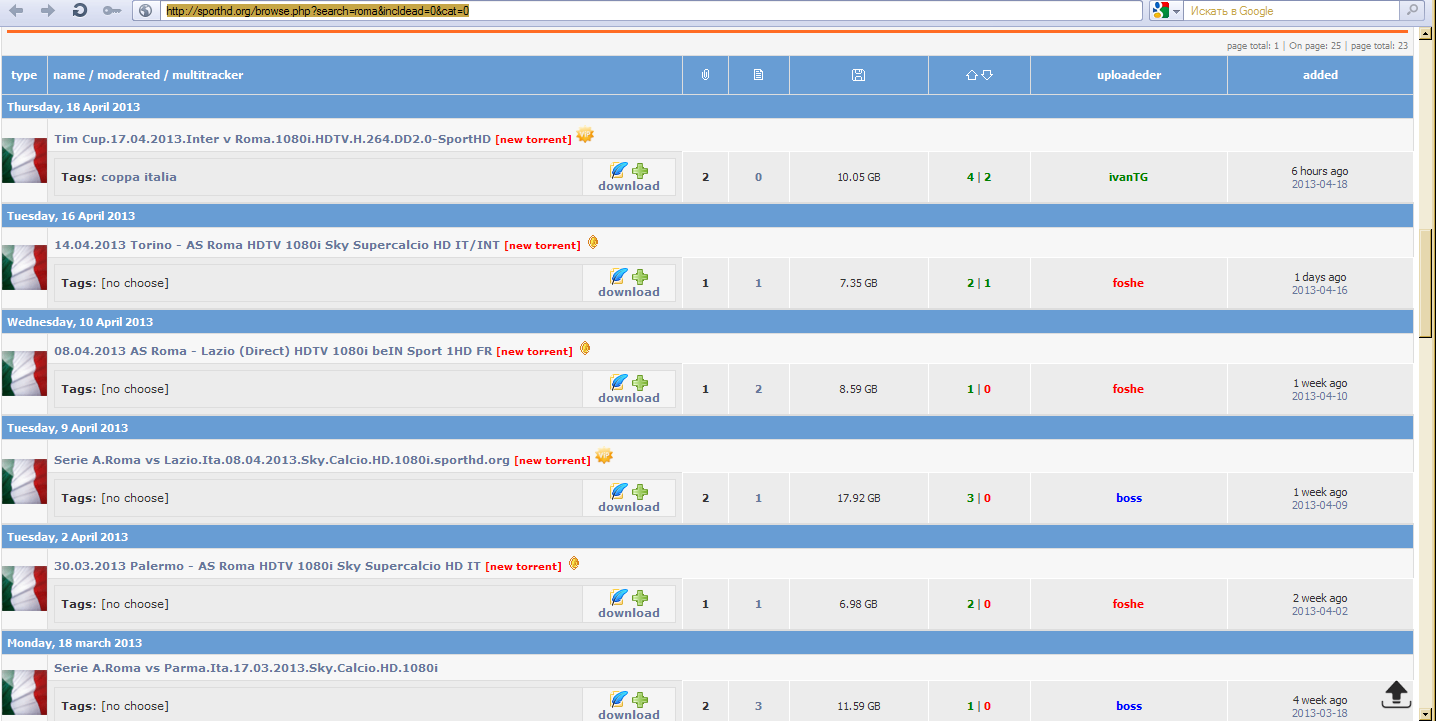Viewport: 1436px width, 721px height.
Task: Open the Tim Cup Inter v Roma torrent
Action: pos(273,139)
